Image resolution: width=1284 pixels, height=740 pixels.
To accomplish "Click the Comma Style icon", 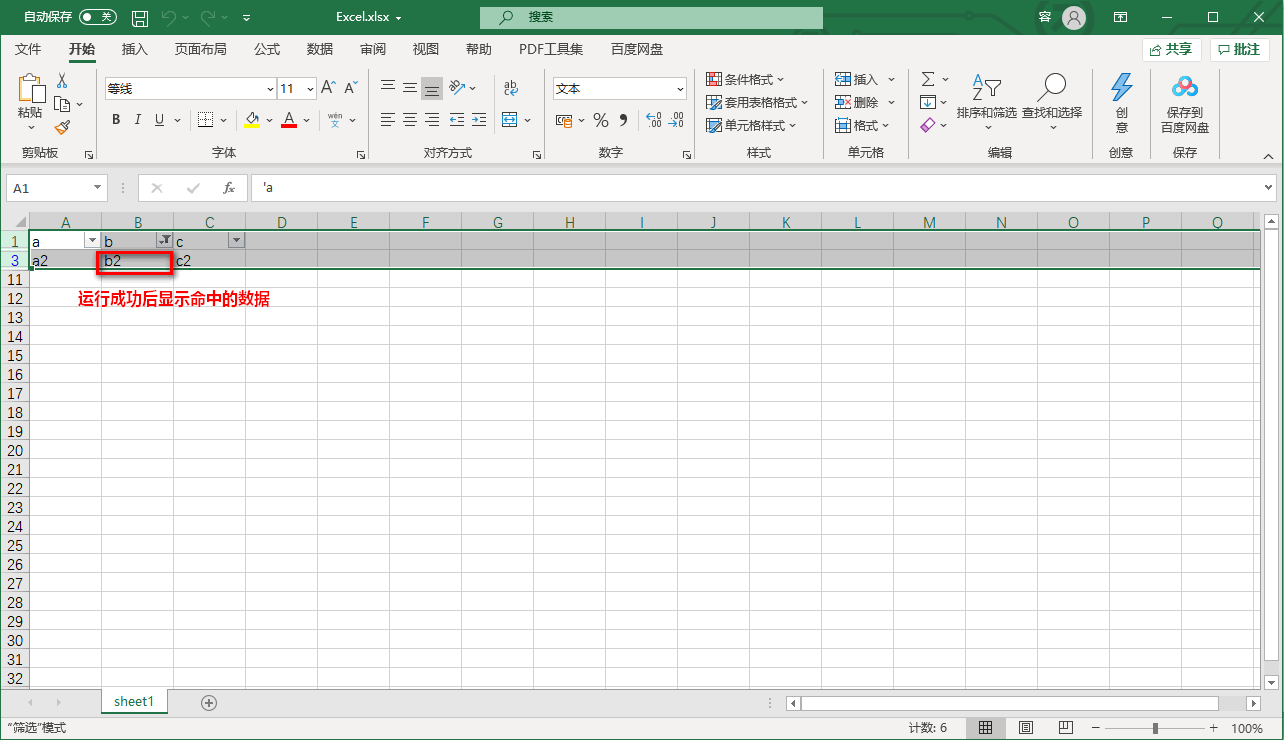I will [x=624, y=120].
